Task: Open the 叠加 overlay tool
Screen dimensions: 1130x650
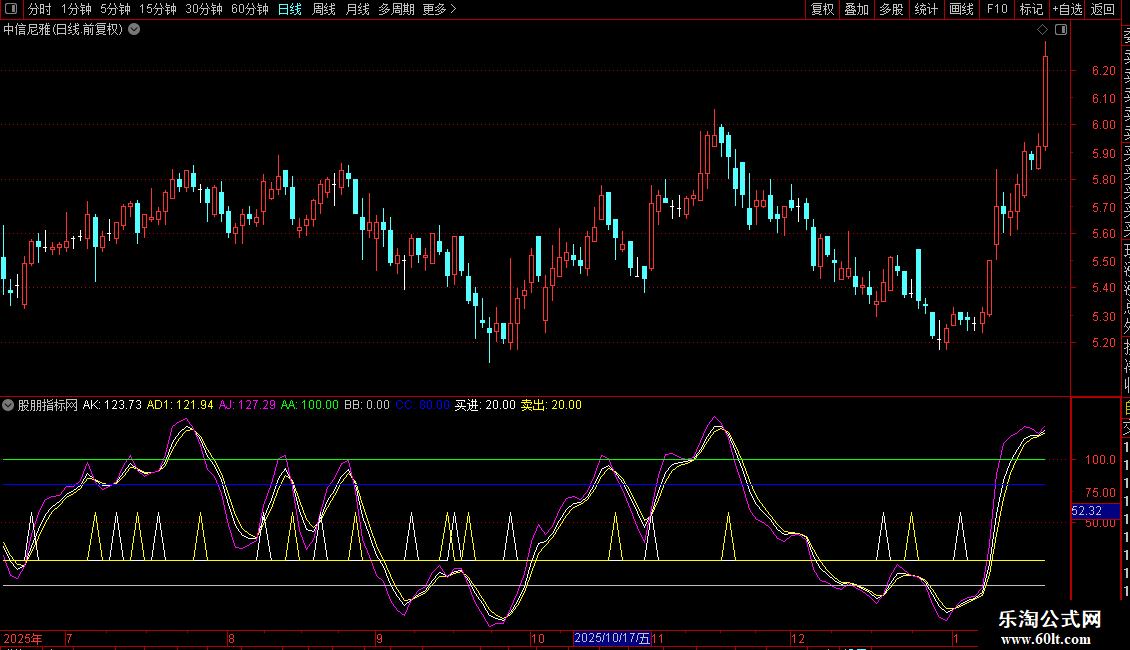Action: tap(856, 9)
